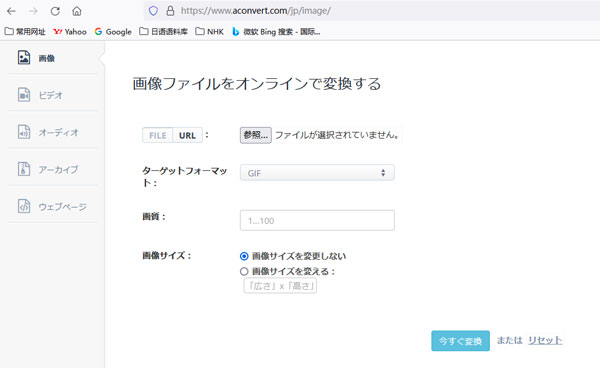Click the 「広さ」x「高さ」 size input
The width and height of the screenshot is (600, 368).
[x=280, y=286]
